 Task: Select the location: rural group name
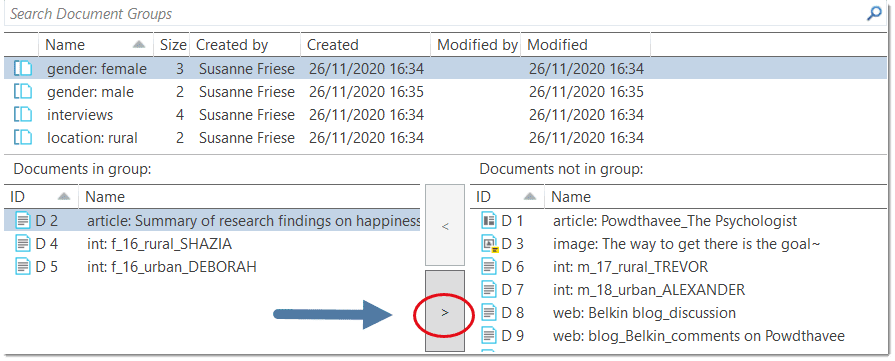(92, 138)
